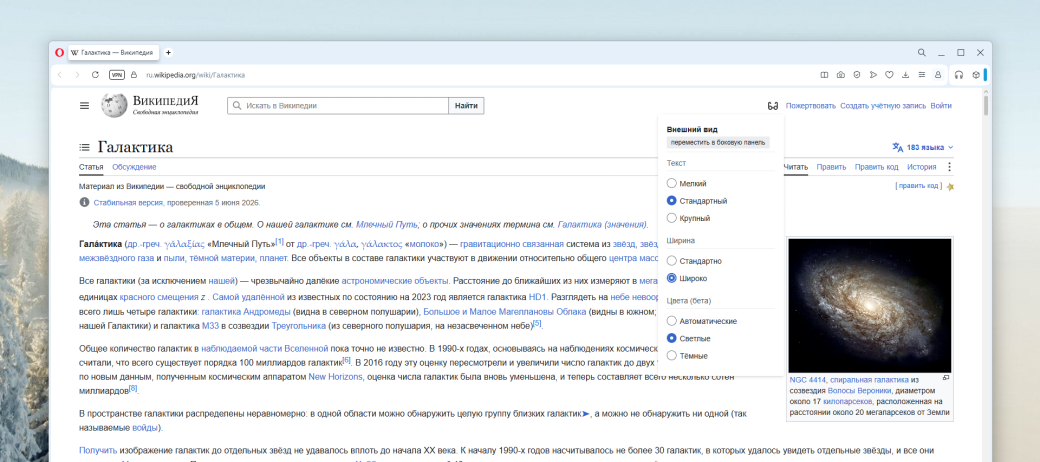1040x462 pixels.
Task: Open the История tab
Action: click(x=922, y=167)
